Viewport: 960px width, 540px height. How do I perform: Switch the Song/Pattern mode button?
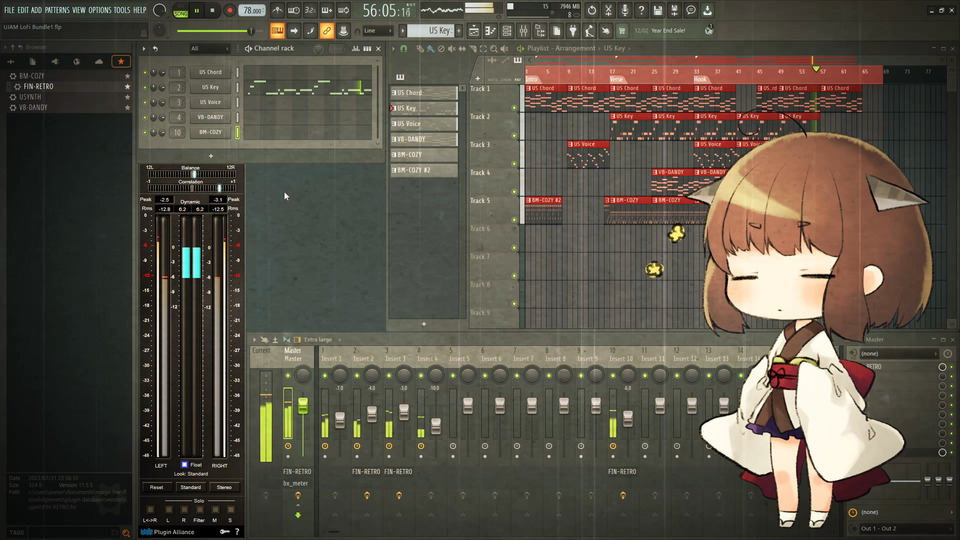tap(181, 11)
